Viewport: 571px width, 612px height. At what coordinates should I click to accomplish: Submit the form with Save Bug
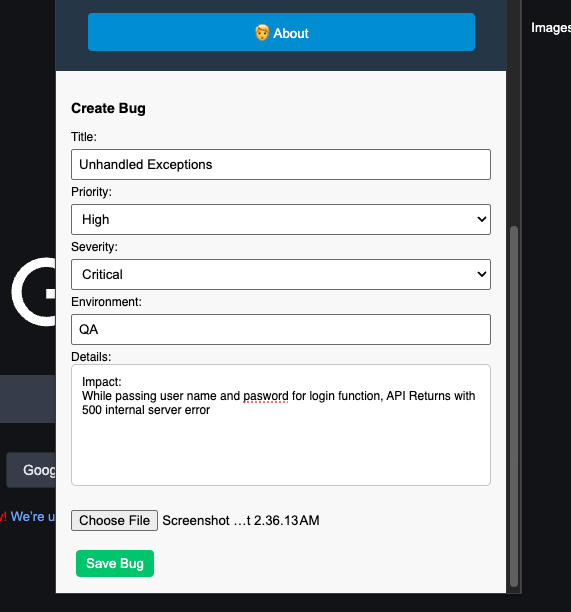(x=115, y=563)
